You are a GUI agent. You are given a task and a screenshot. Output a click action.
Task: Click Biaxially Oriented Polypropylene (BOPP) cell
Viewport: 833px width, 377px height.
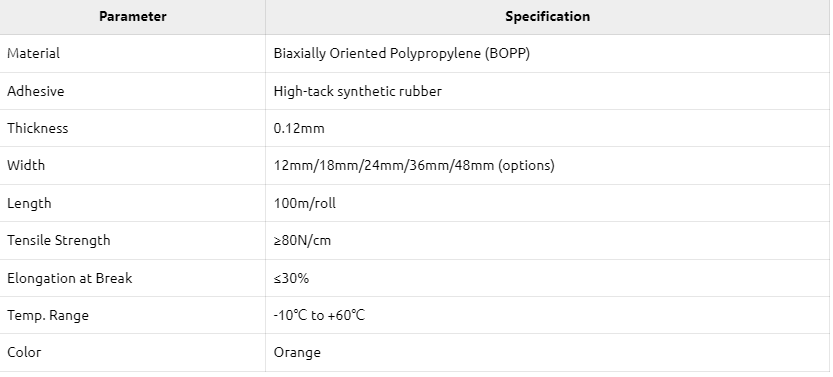pos(402,54)
